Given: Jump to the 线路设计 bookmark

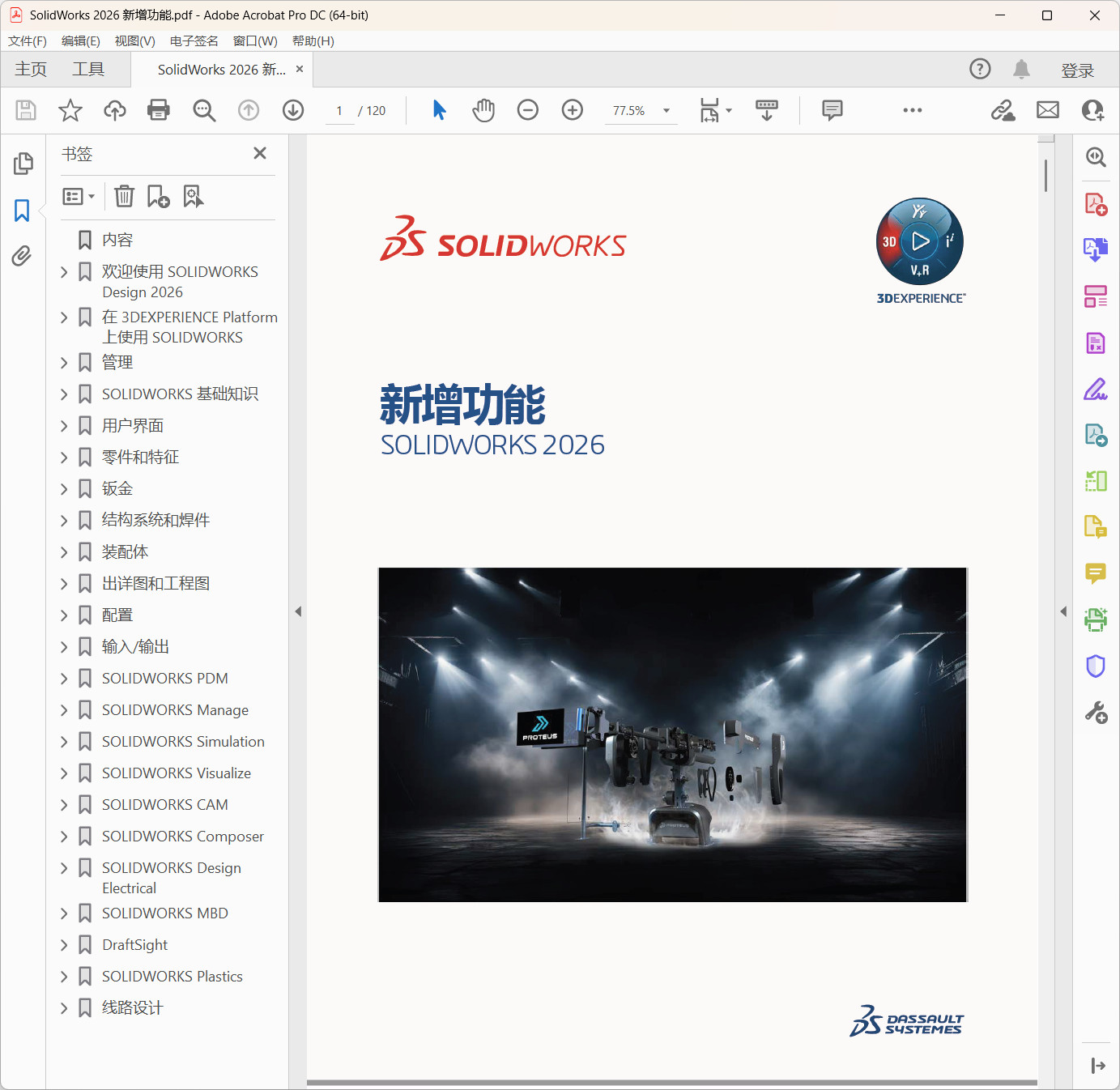Looking at the screenshot, I should coord(133,1008).
